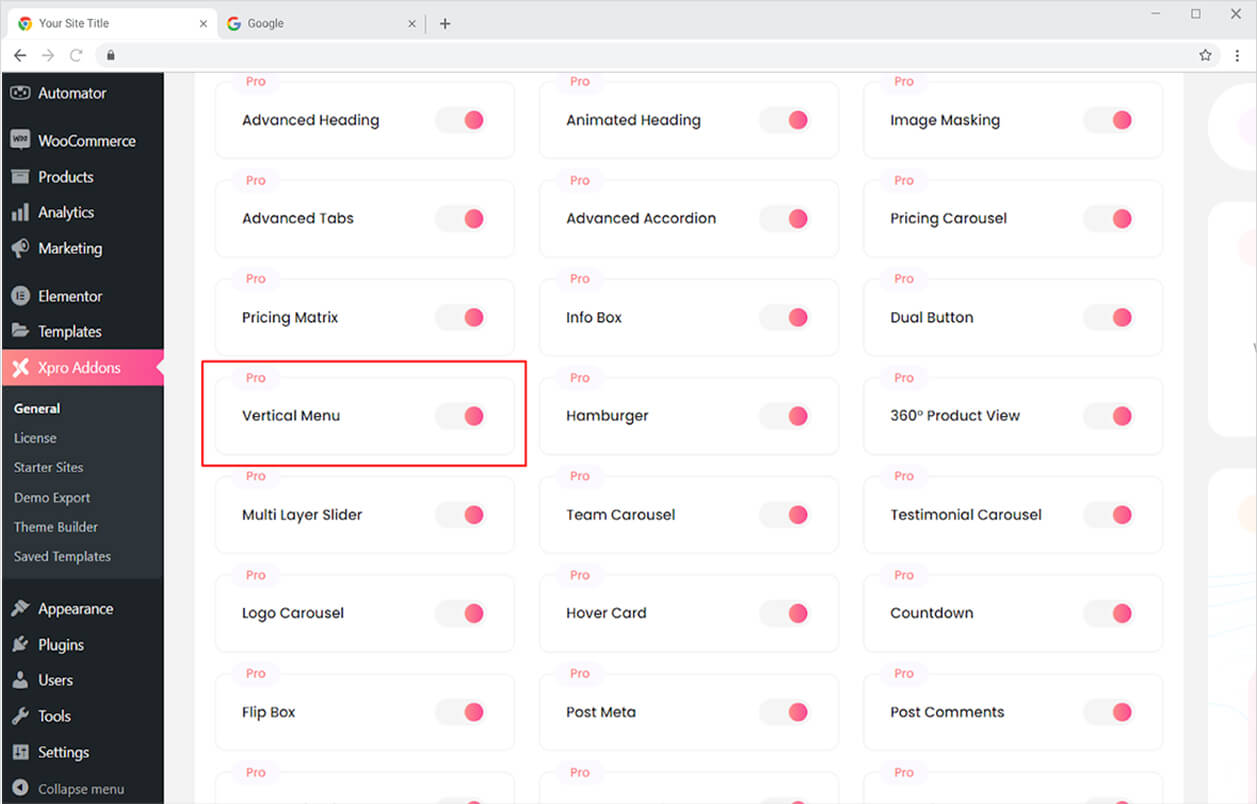Open the Chrome three-dot menu
Viewport: 1257px width, 804px height.
point(1237,56)
